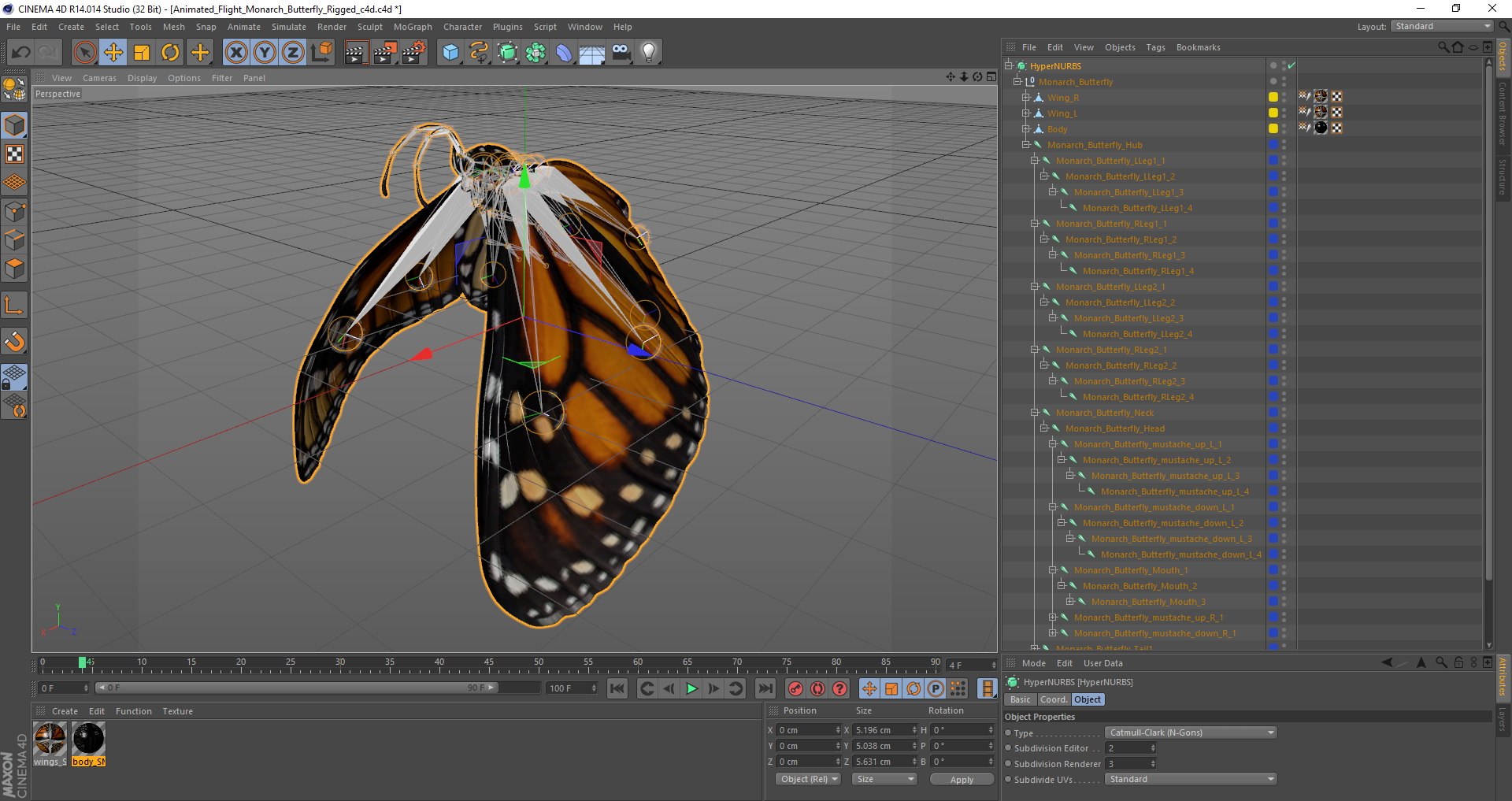Add Camera object icon
1512x801 pixels.
coord(621,53)
